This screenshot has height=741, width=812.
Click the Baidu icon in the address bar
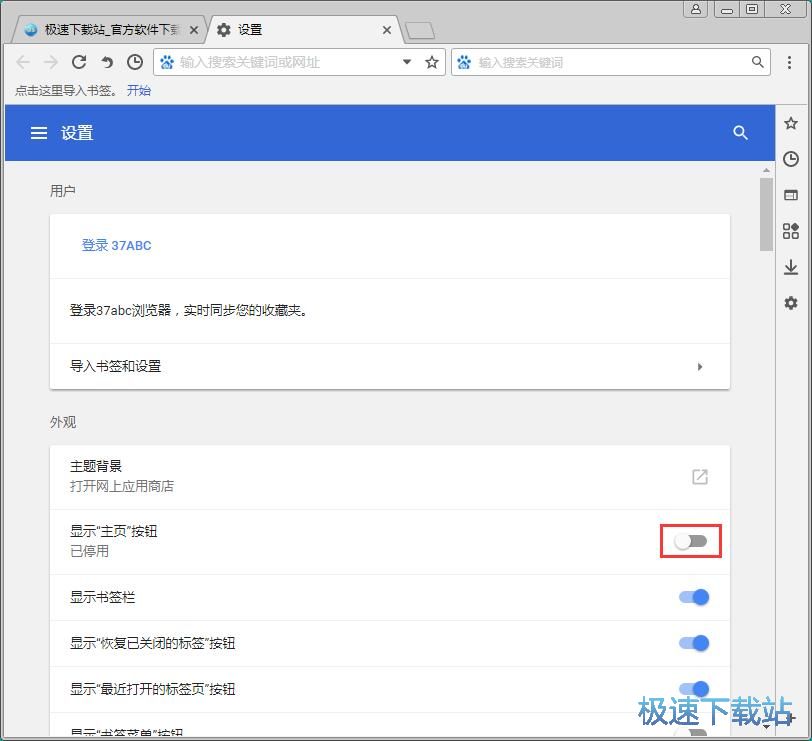[166, 61]
